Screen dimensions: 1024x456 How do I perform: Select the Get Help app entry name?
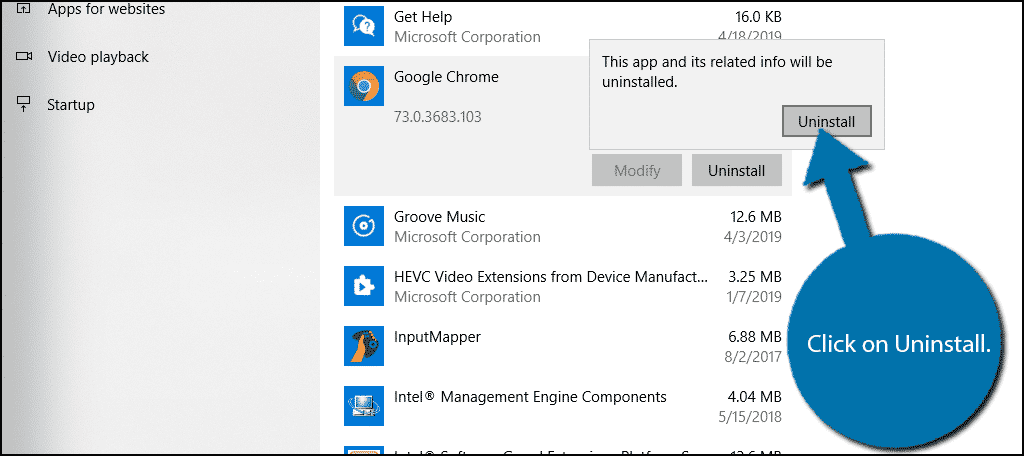coord(423,16)
